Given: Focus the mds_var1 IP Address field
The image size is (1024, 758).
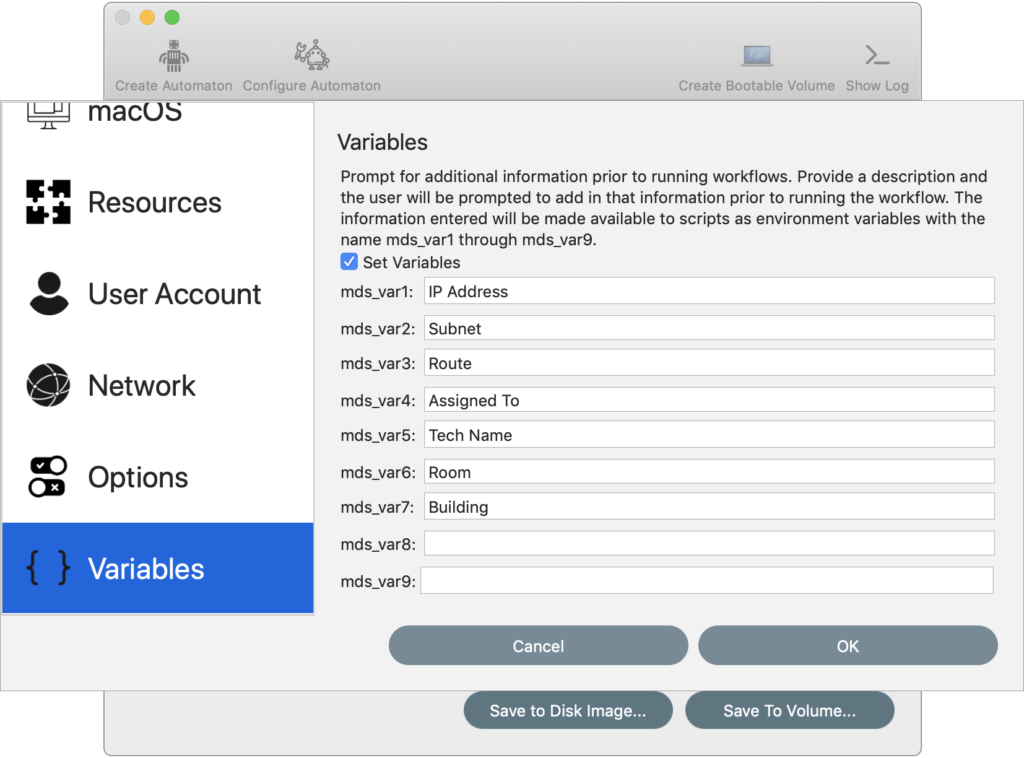Looking at the screenshot, I should (709, 291).
